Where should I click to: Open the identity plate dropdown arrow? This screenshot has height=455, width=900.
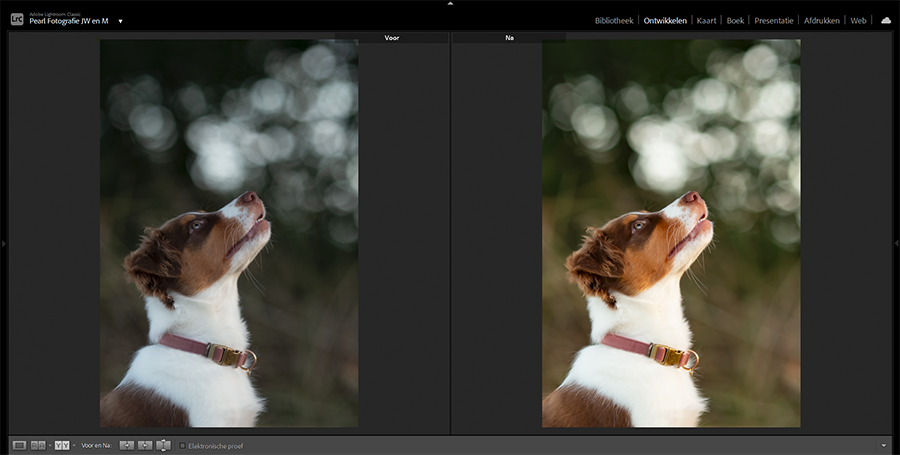point(120,21)
